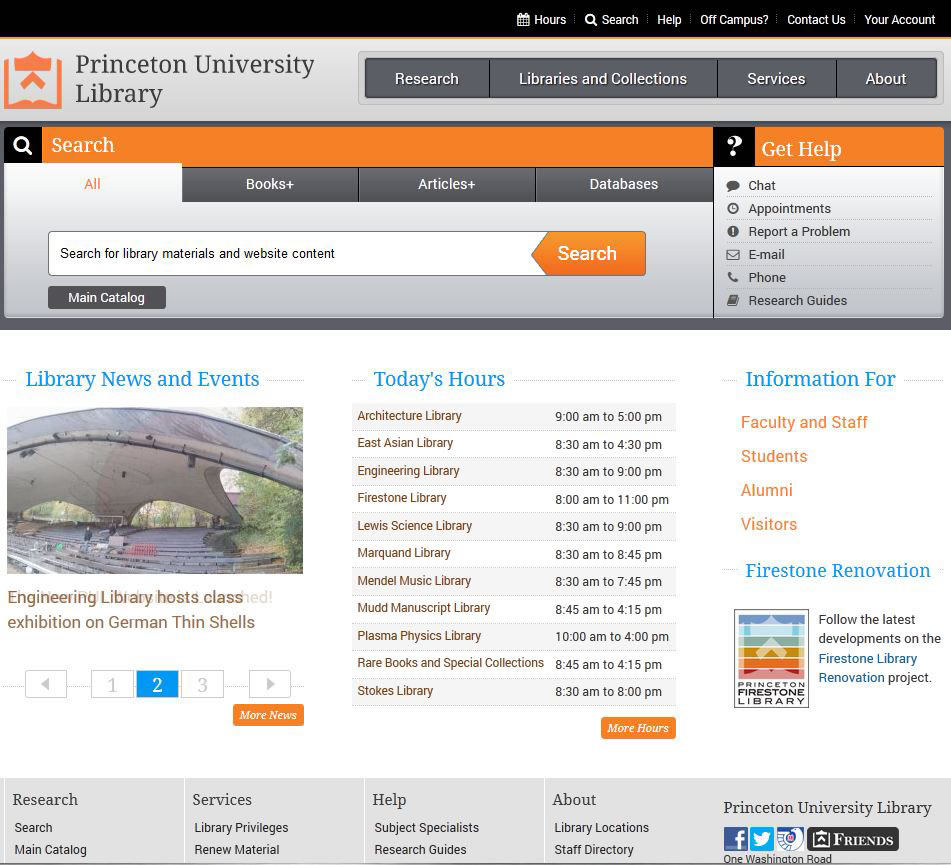The height and width of the screenshot is (865, 951).
Task: Click the library materials search input field
Action: pyautogui.click(x=290, y=254)
